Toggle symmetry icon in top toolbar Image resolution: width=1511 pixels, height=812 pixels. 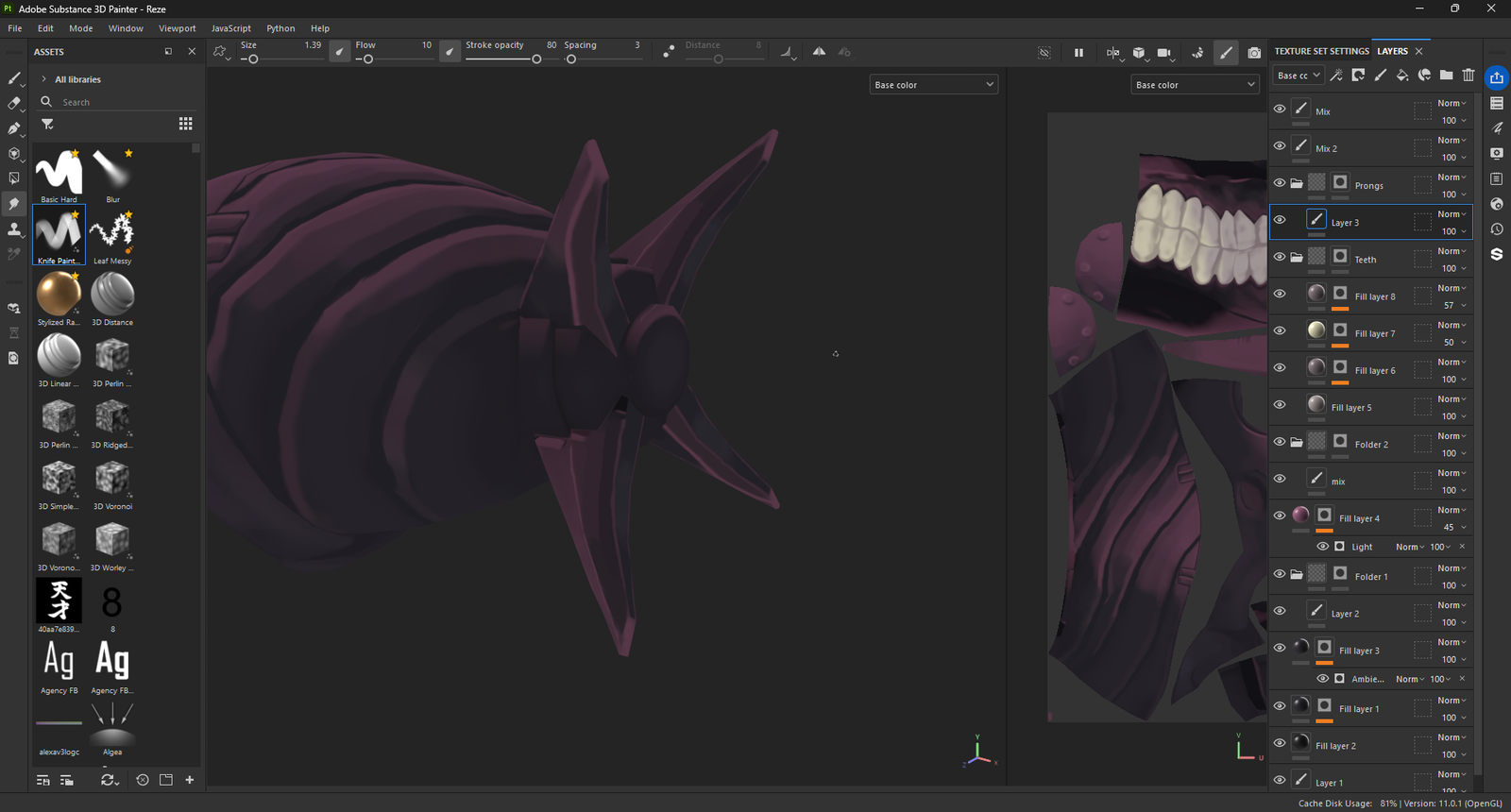click(819, 52)
